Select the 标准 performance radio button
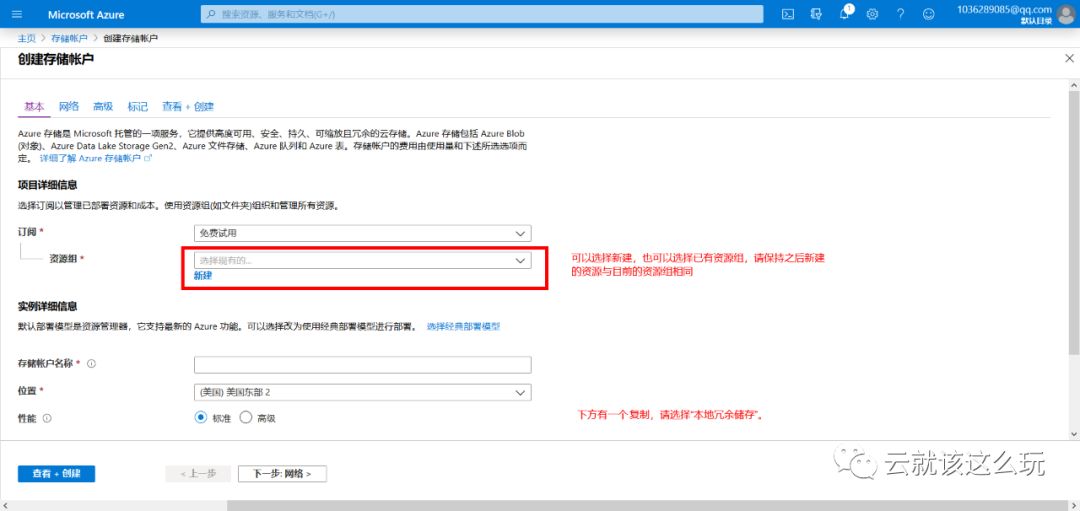 coord(201,417)
